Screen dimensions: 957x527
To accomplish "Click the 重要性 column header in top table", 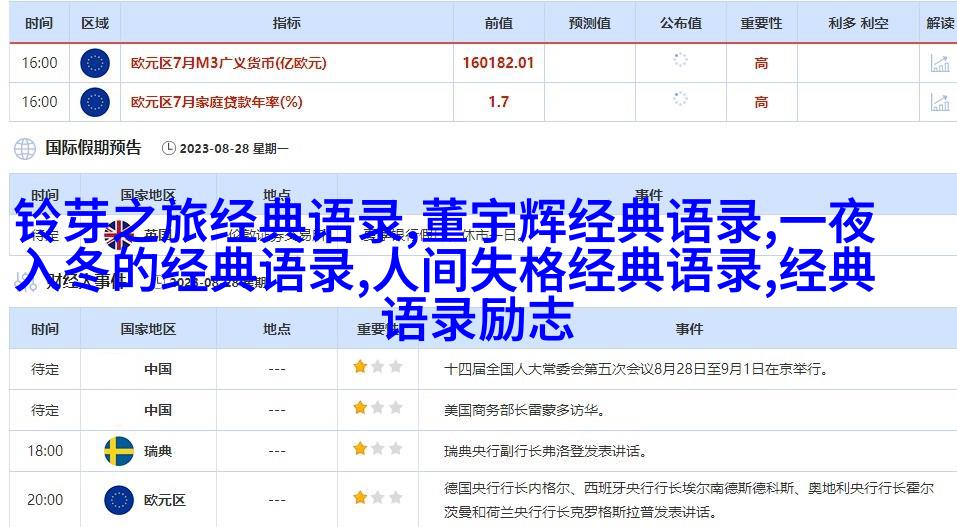I will click(761, 23).
